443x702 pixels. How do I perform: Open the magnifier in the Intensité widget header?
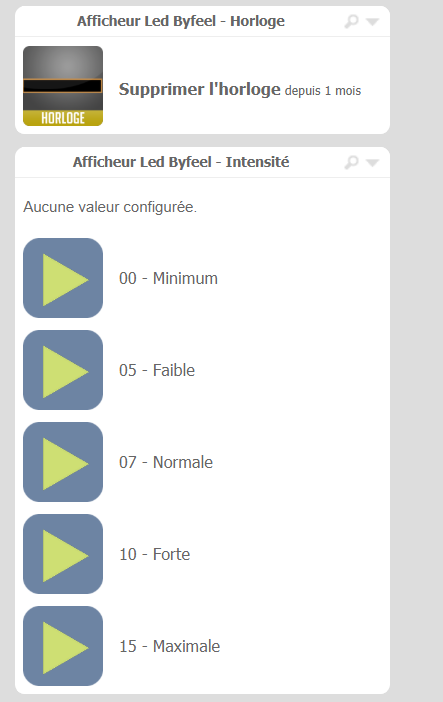352,162
